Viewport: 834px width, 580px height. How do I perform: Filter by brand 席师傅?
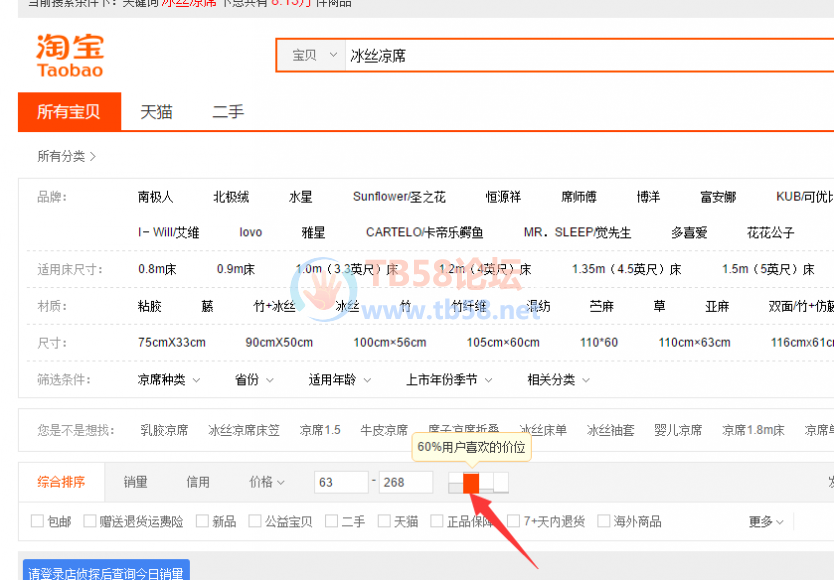click(579, 197)
